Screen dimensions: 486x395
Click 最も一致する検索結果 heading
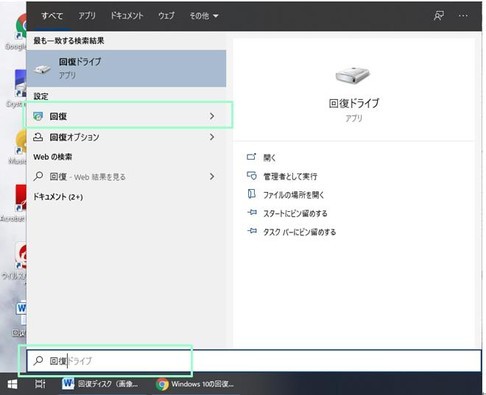[x=69, y=41]
